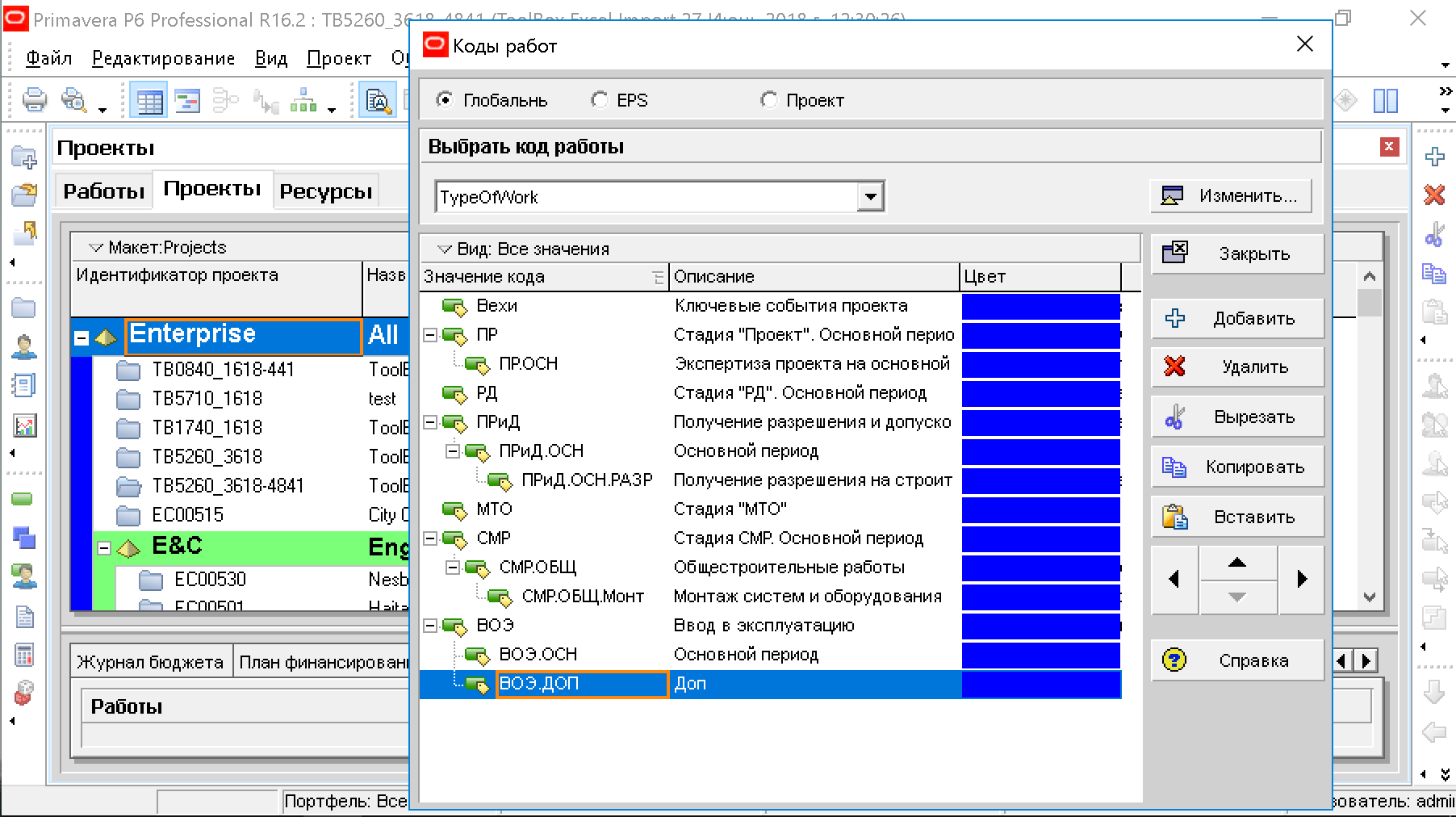The image size is (1456, 817).
Task: Click the red close X of the Projects panel
Action: (x=1389, y=147)
